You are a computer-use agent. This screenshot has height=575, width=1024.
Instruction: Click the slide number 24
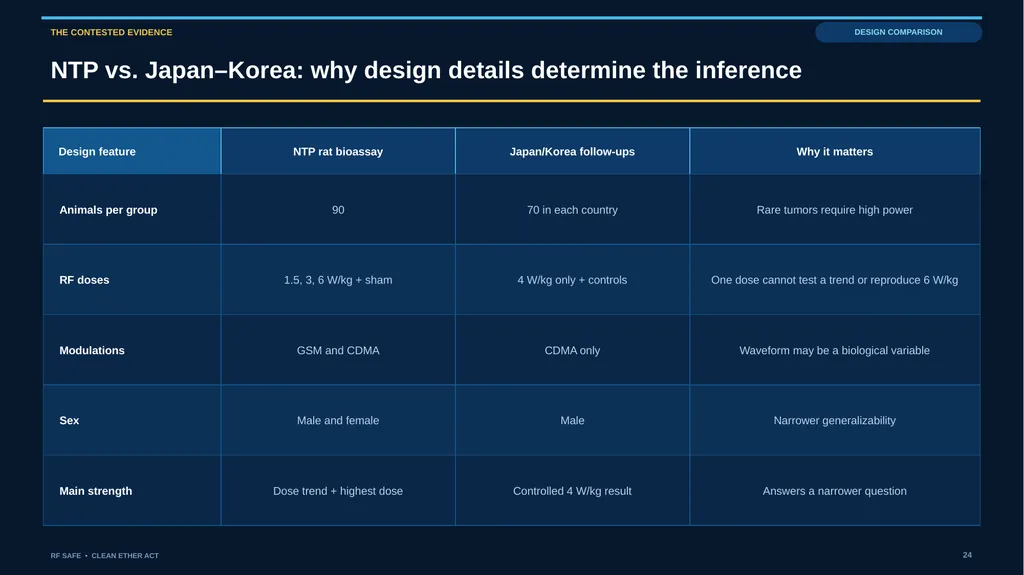967,555
